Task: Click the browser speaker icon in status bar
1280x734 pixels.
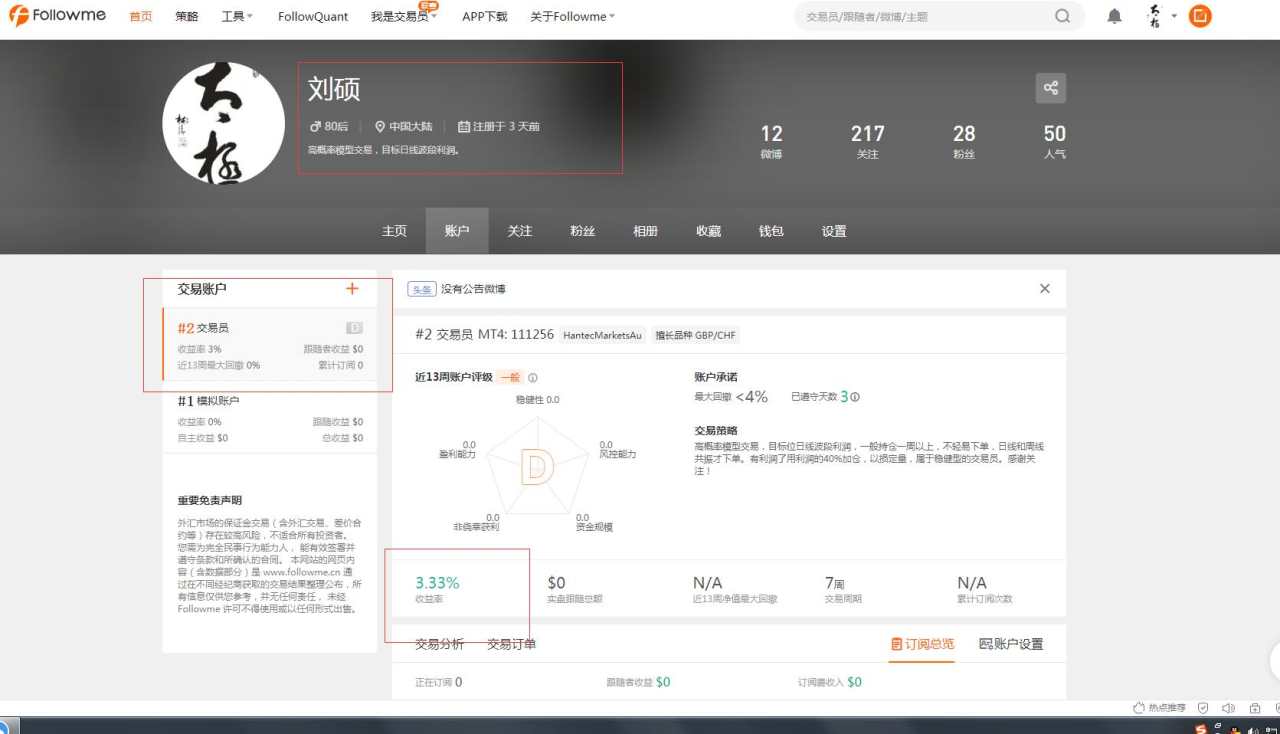Action: [1229, 708]
